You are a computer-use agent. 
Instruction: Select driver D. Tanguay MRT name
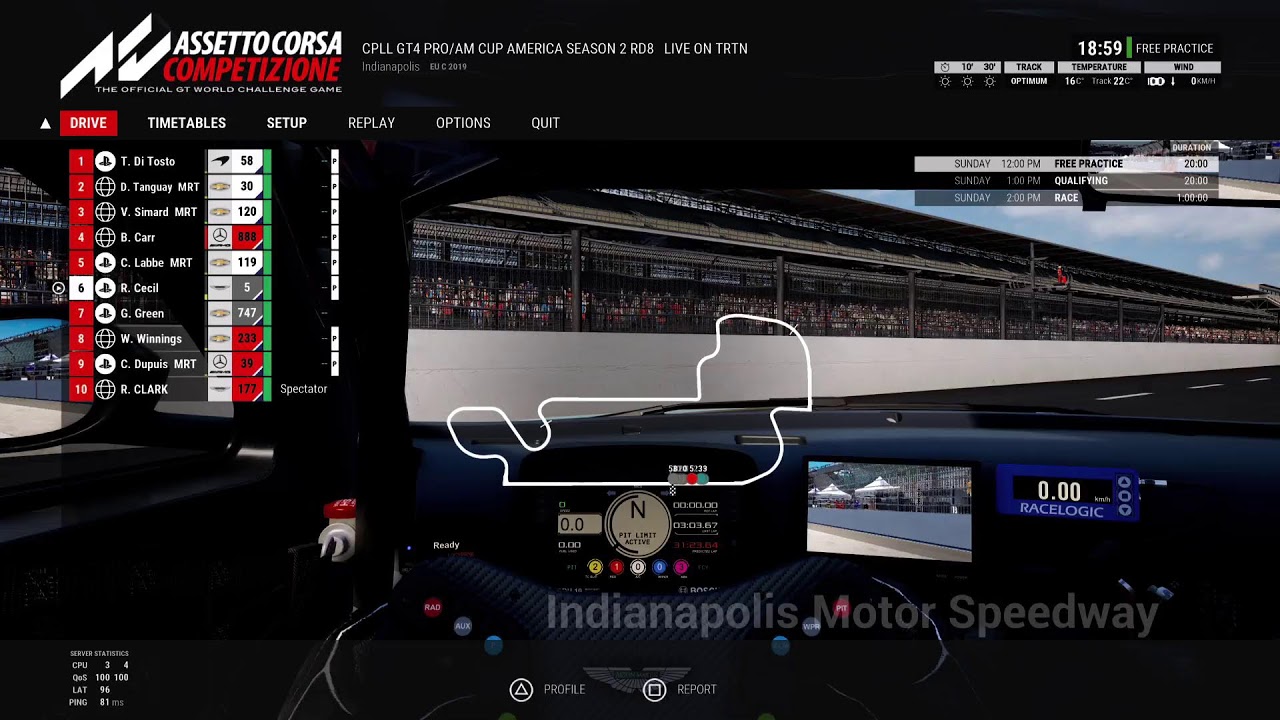(160, 187)
